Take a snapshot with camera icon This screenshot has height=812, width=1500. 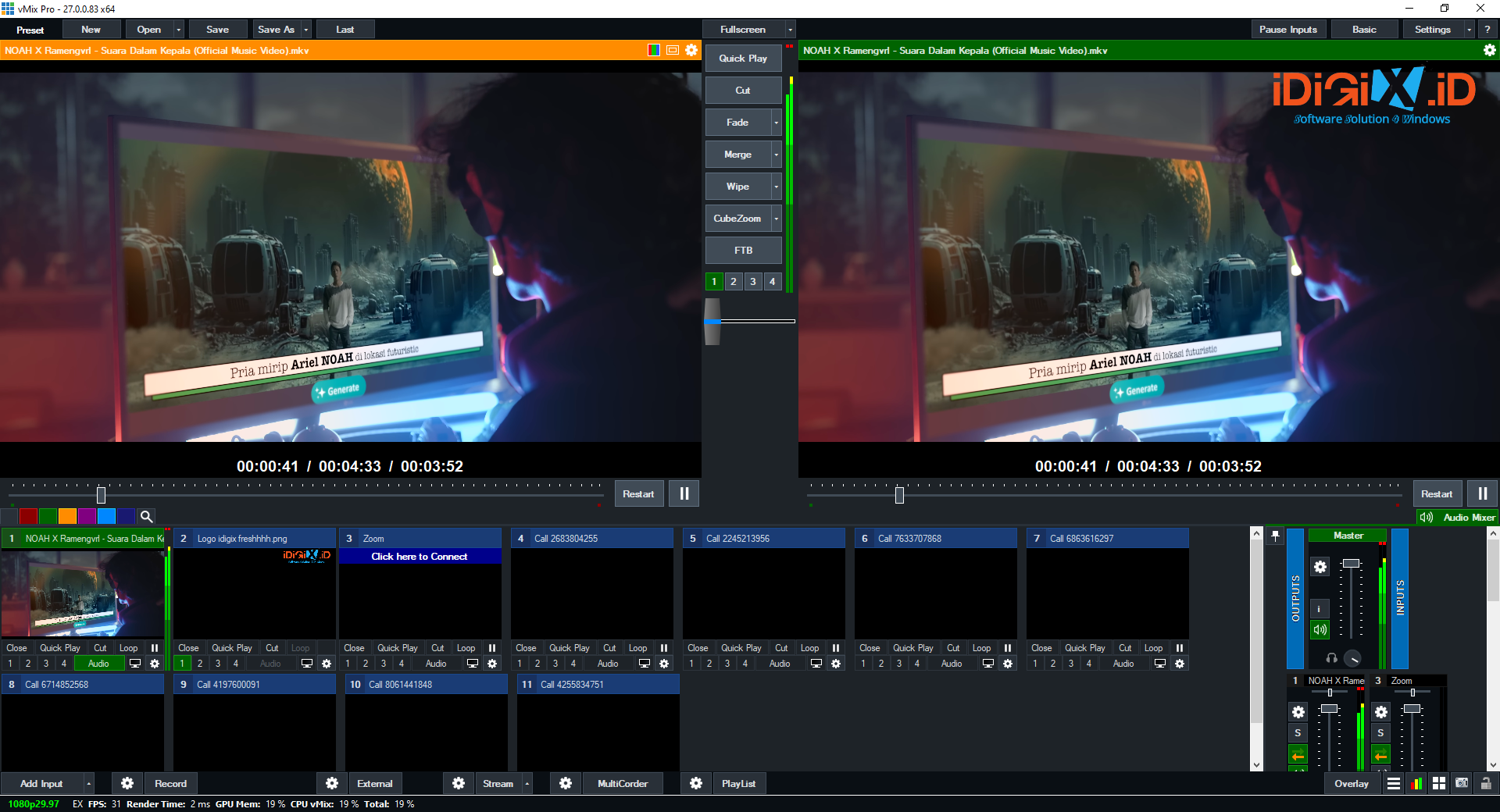pos(1462,783)
